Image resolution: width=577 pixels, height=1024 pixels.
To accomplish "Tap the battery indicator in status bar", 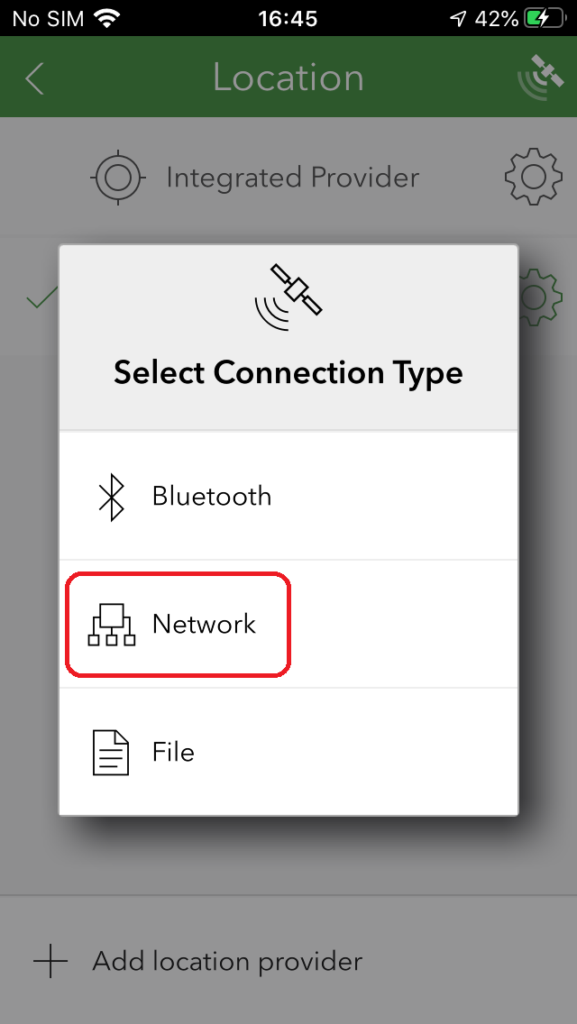I will (546, 18).
